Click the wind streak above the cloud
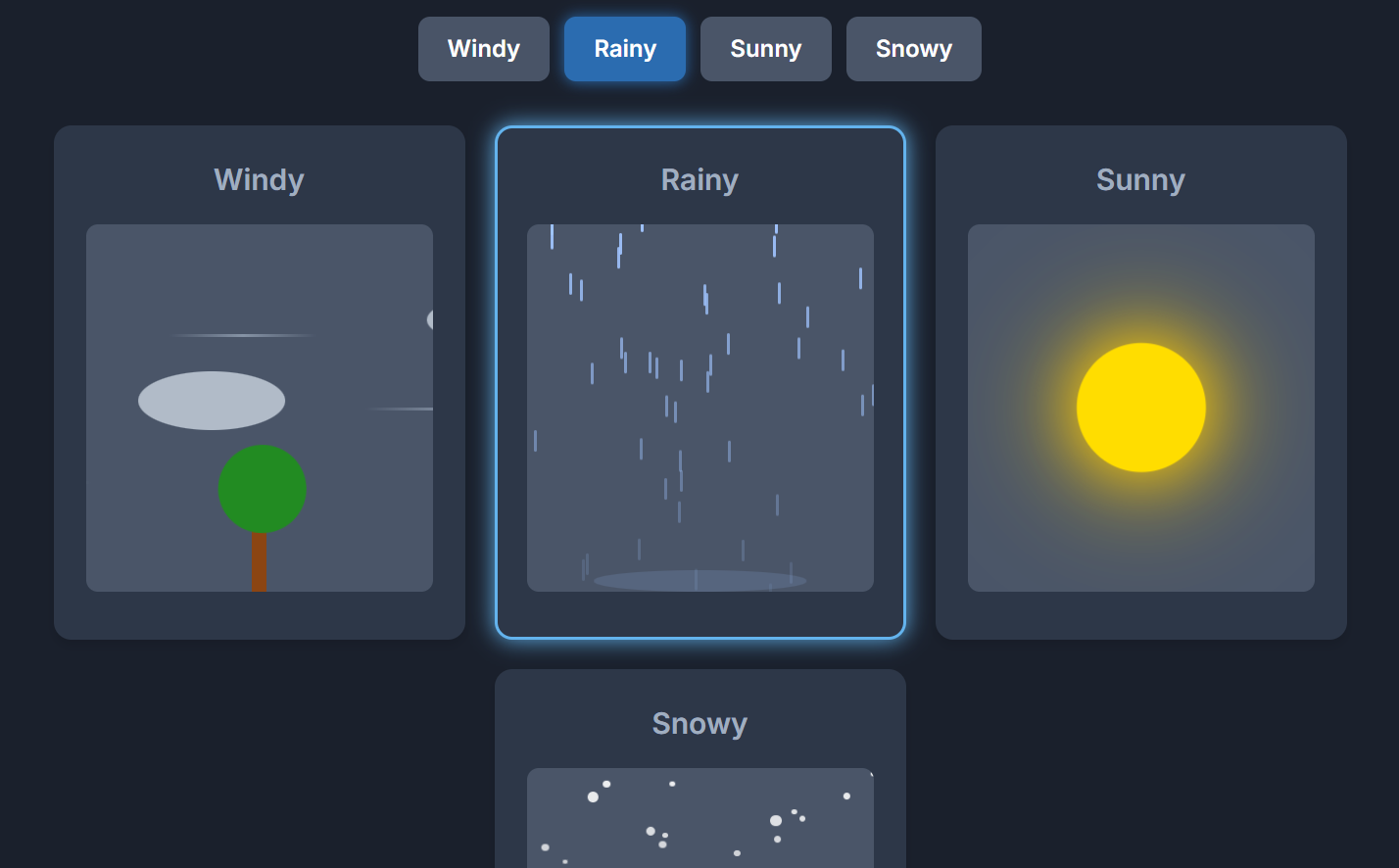This screenshot has height=868, width=1399. pyautogui.click(x=243, y=336)
